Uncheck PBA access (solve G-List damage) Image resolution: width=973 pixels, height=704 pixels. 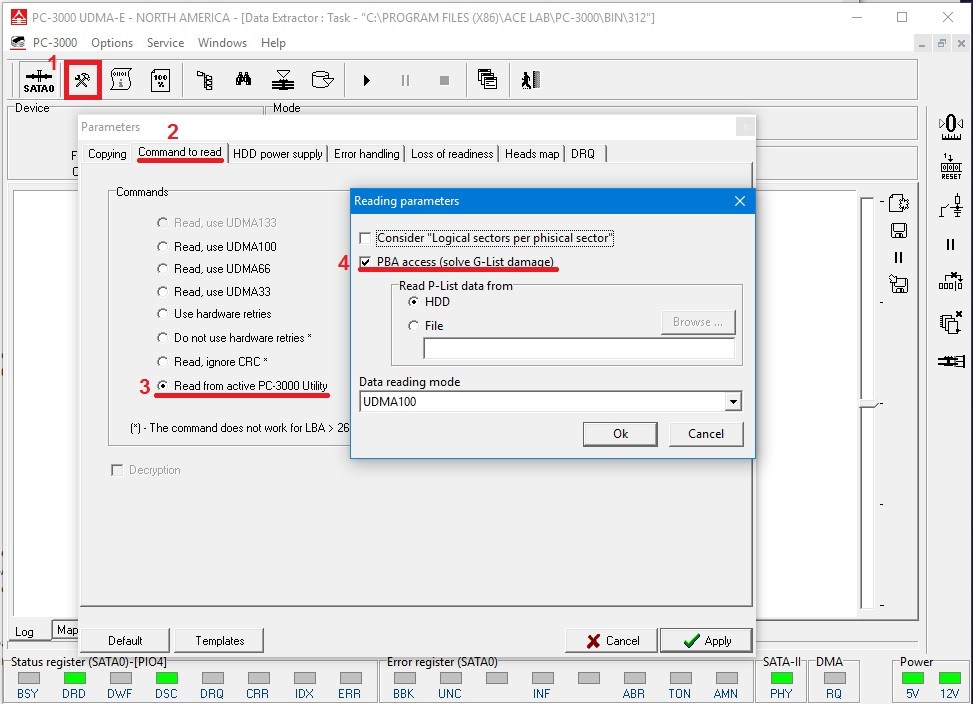click(x=366, y=262)
